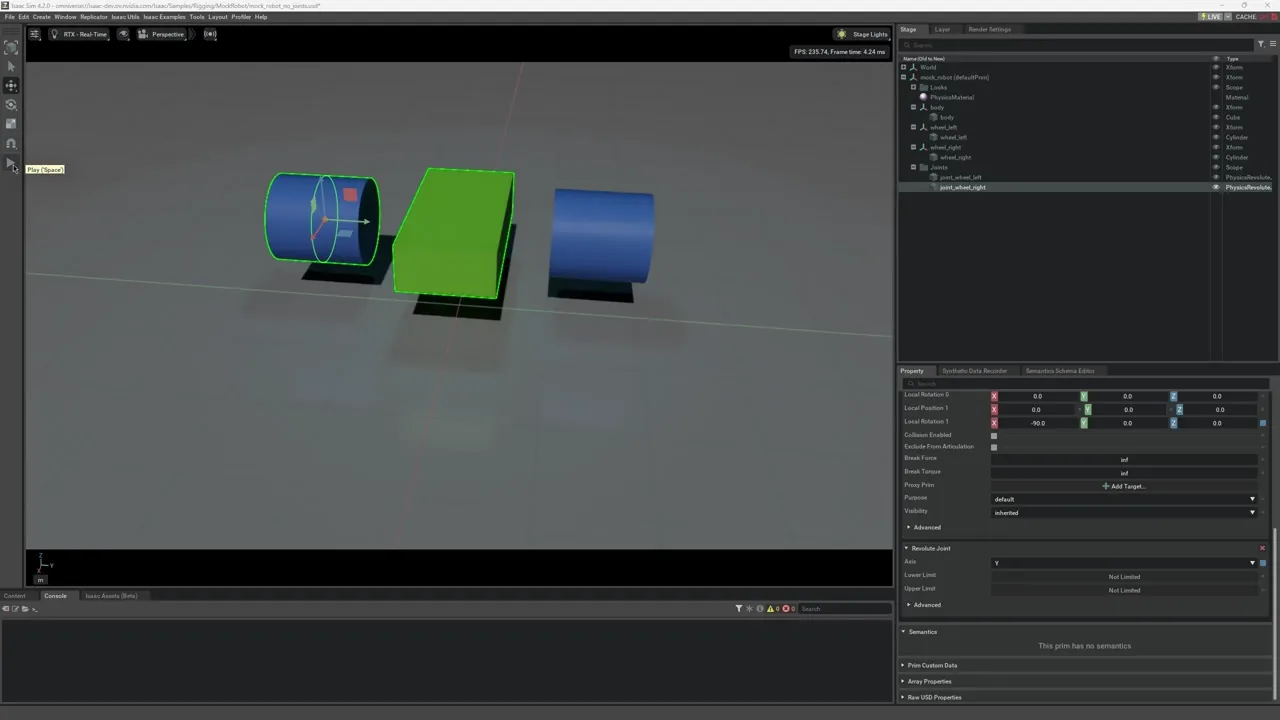This screenshot has height=720, width=1280.
Task: Open the revolute joint Axis dropdown
Action: click(1124, 563)
